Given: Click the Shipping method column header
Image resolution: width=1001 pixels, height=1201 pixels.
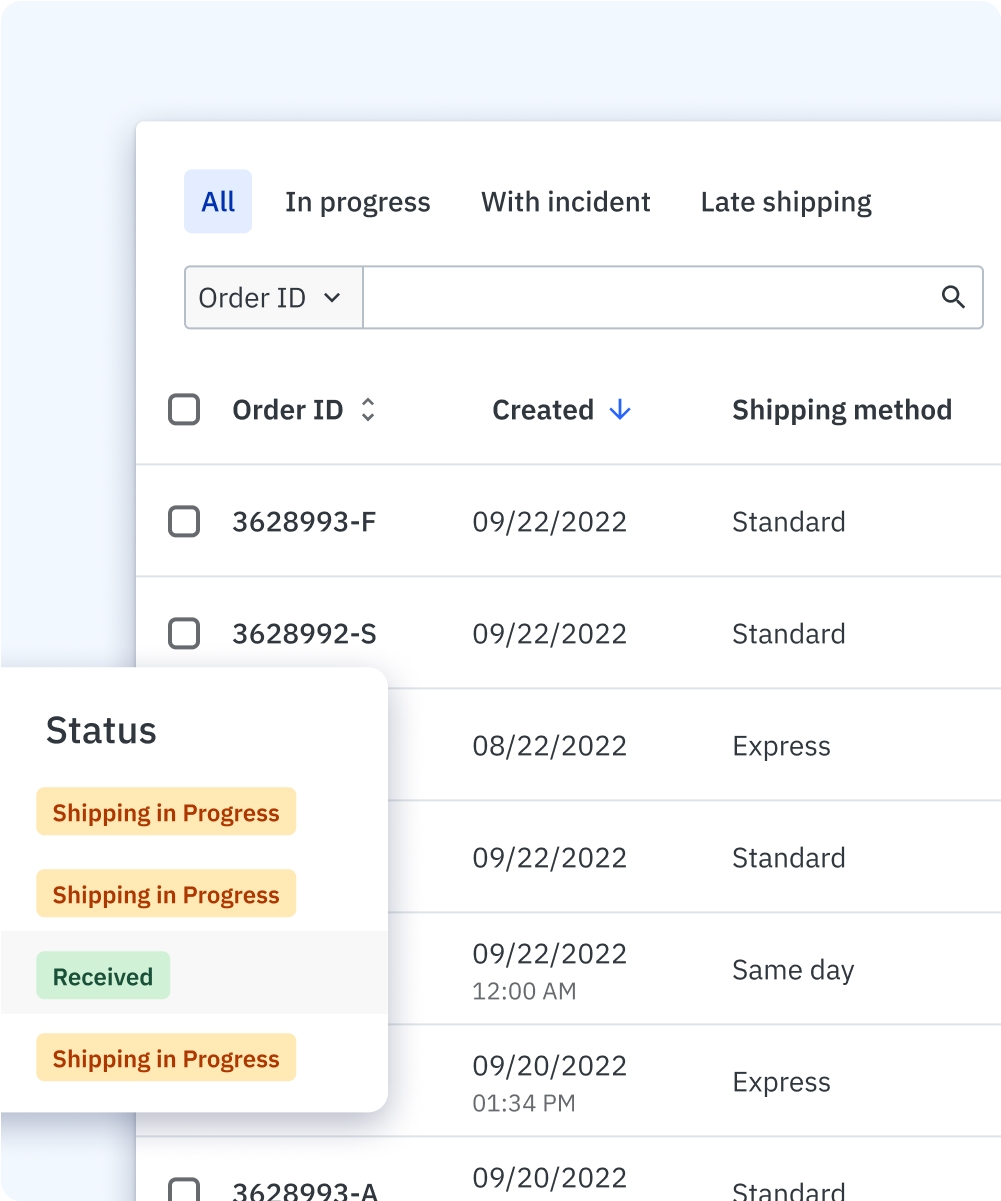Looking at the screenshot, I should click(841, 410).
